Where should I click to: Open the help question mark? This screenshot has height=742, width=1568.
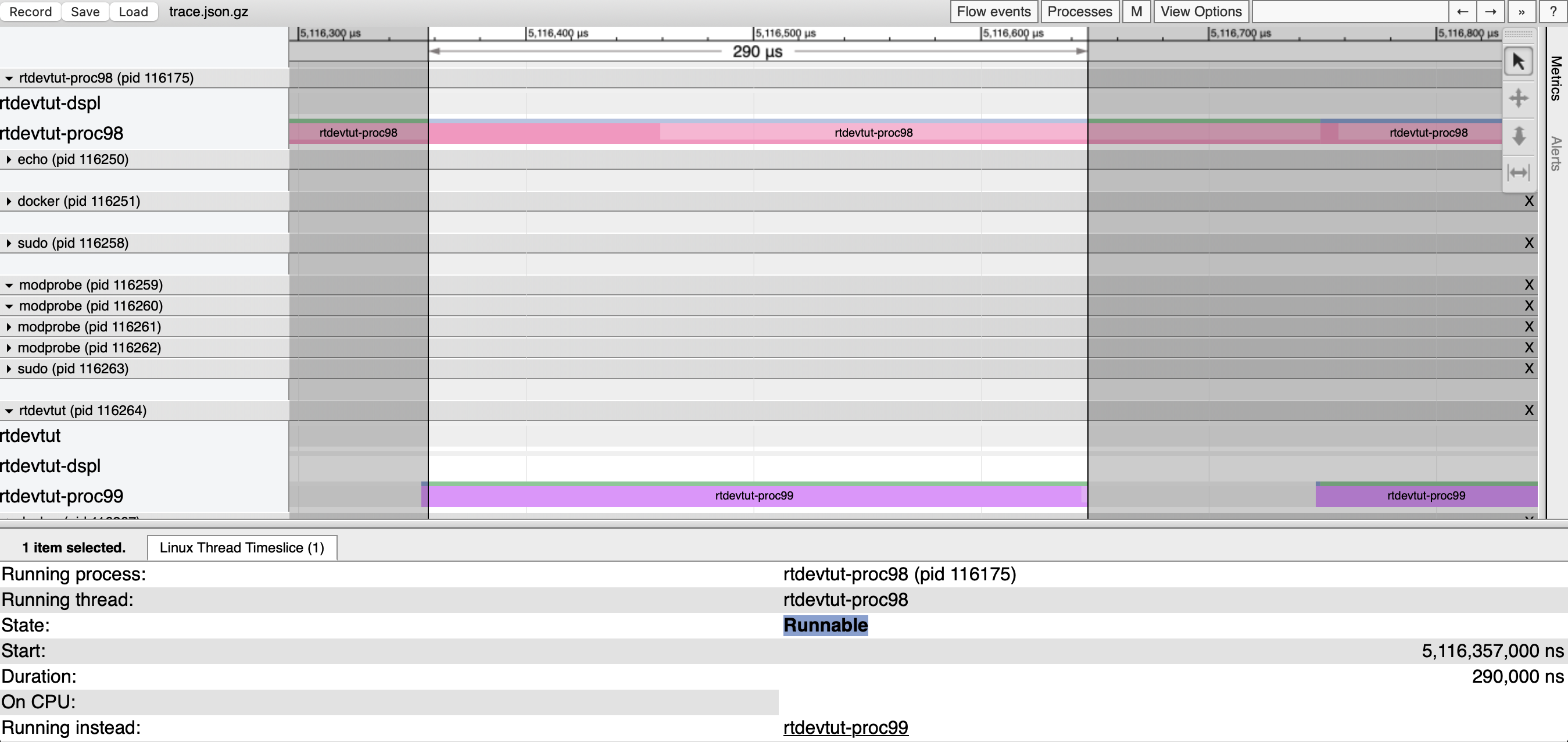pyautogui.click(x=1553, y=12)
